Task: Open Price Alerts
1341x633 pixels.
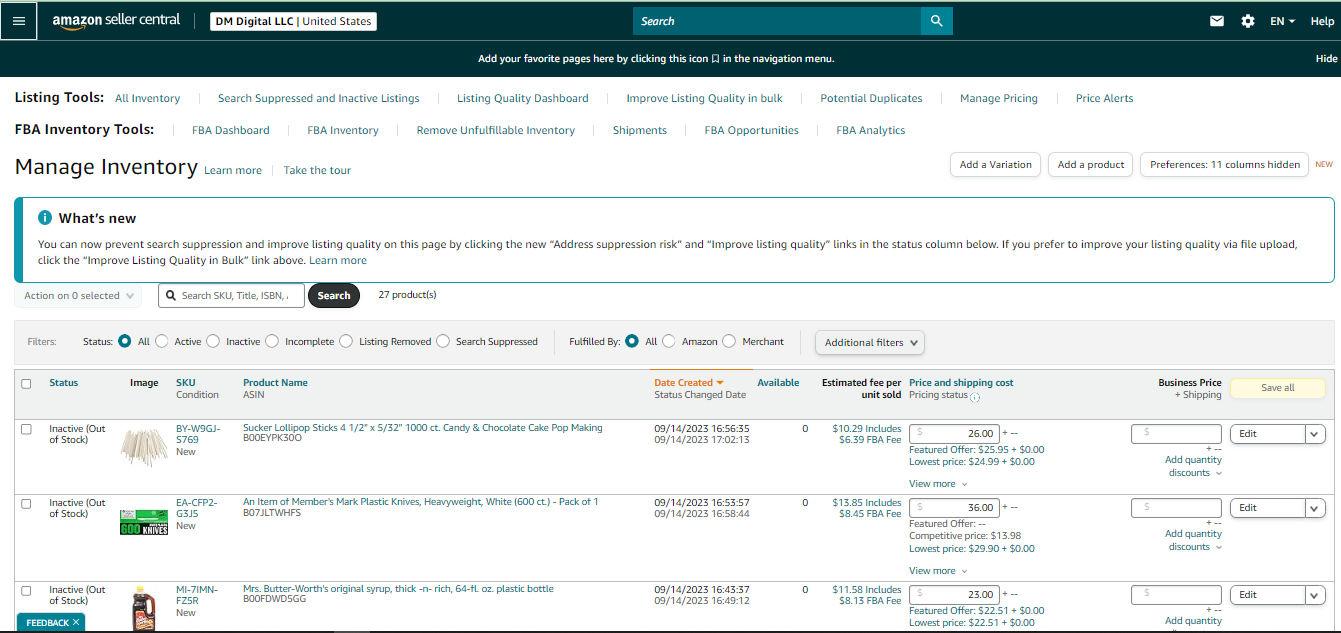Action: pos(1105,98)
